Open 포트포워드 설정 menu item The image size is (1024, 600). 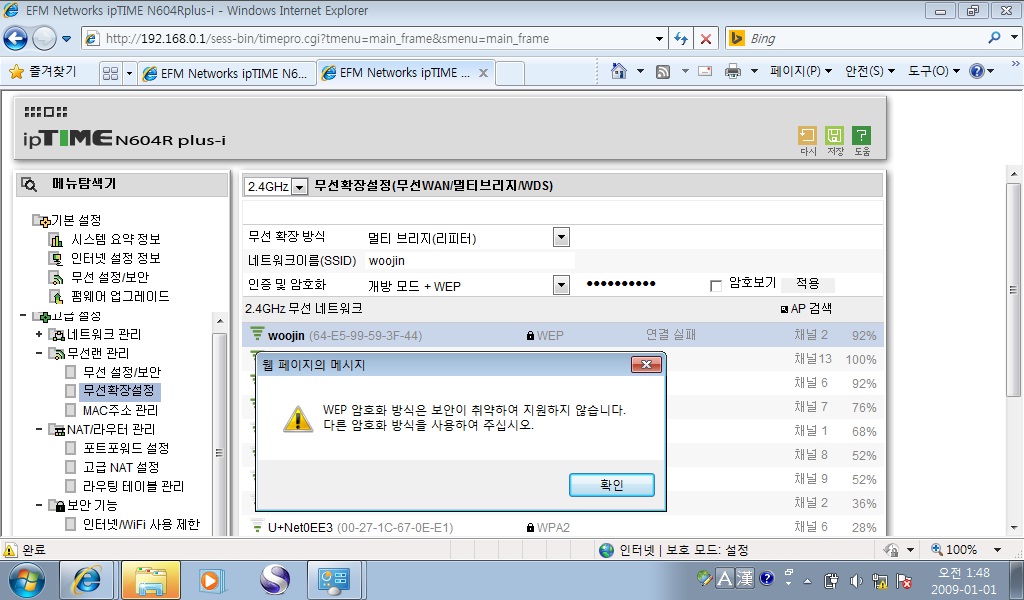coord(126,448)
